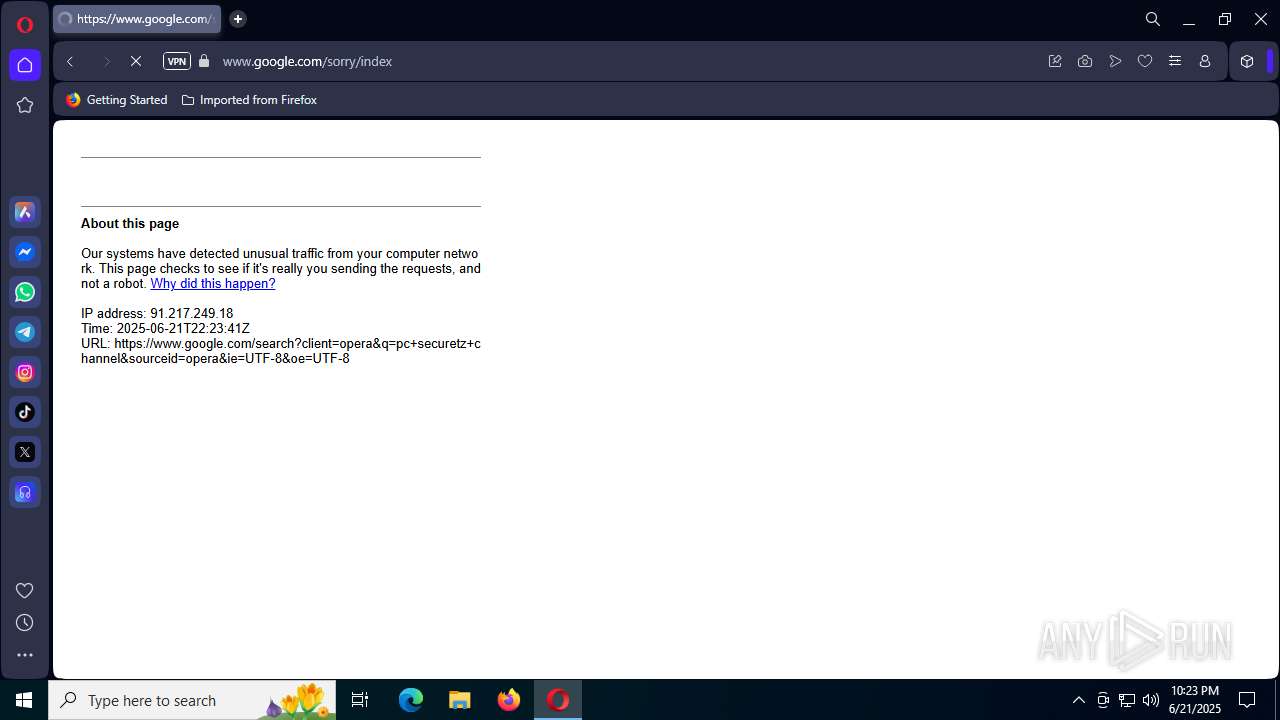Select Opera in the taskbar
This screenshot has width=1280, height=720.
tap(558, 700)
